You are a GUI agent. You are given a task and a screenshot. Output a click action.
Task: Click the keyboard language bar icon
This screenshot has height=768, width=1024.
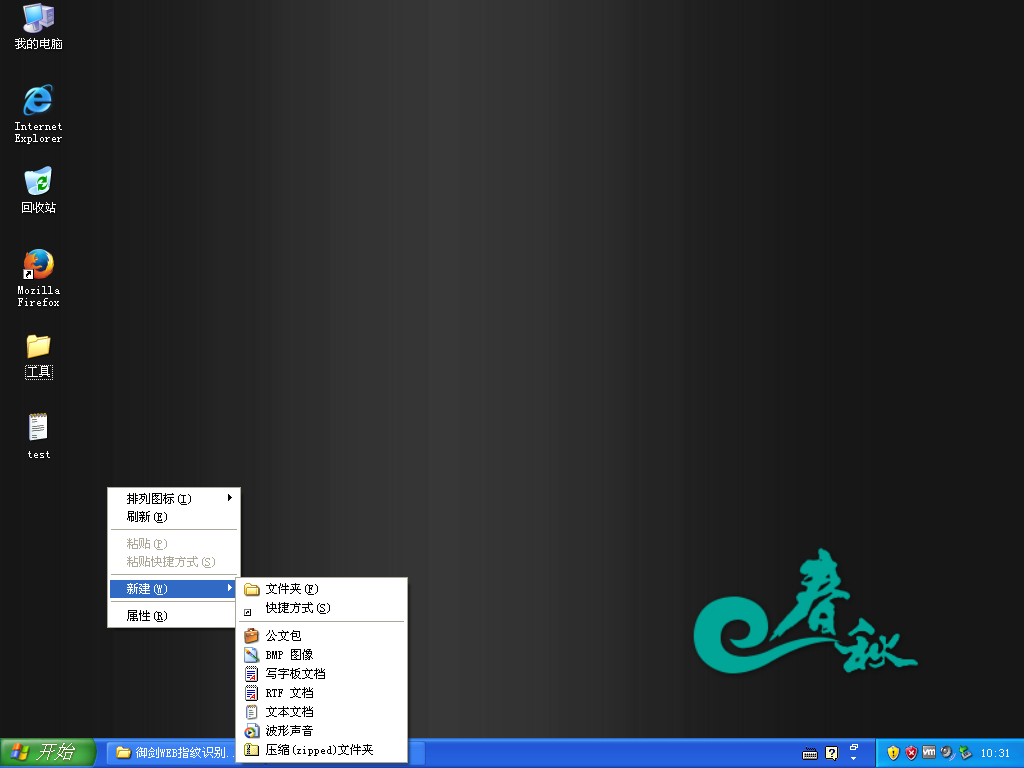810,754
